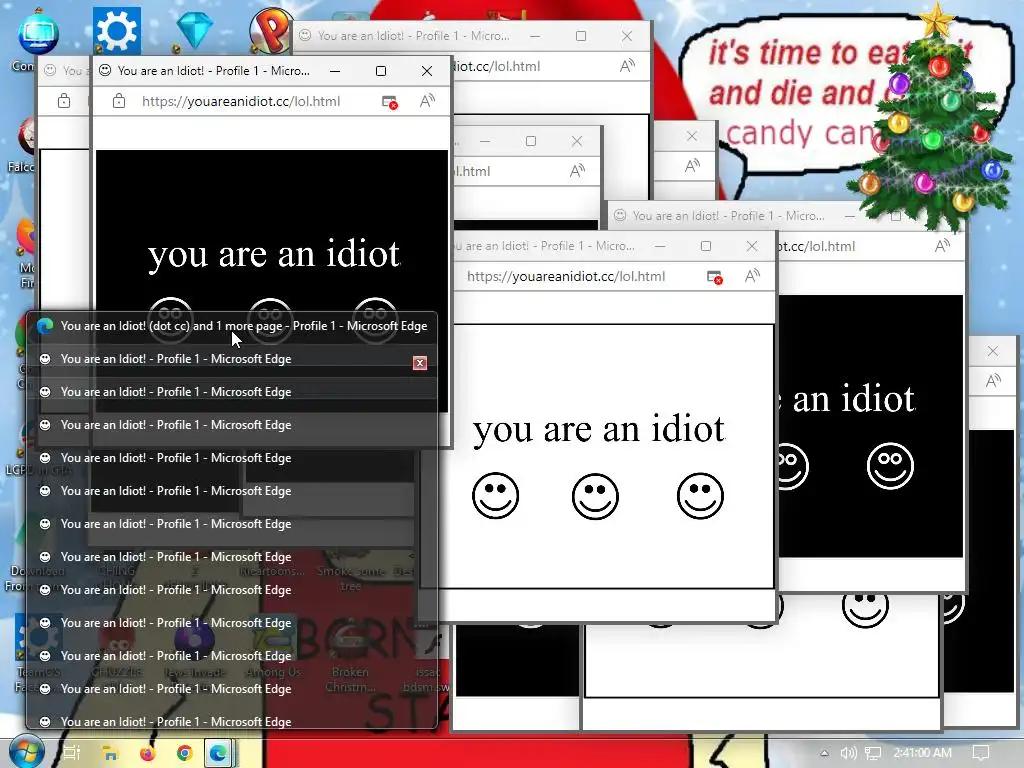Focus the address bar in white-page Edge window
The height and width of the screenshot is (768, 1024).
[x=566, y=276]
